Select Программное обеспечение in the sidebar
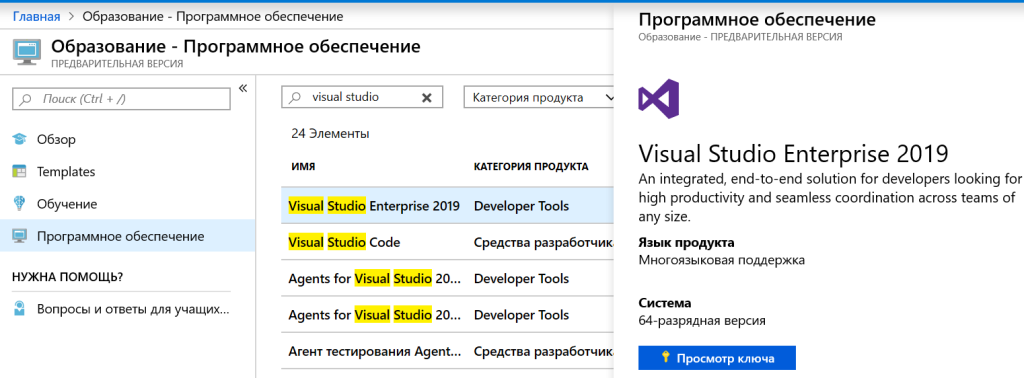Viewport: 1024px width, 378px height. click(127, 236)
